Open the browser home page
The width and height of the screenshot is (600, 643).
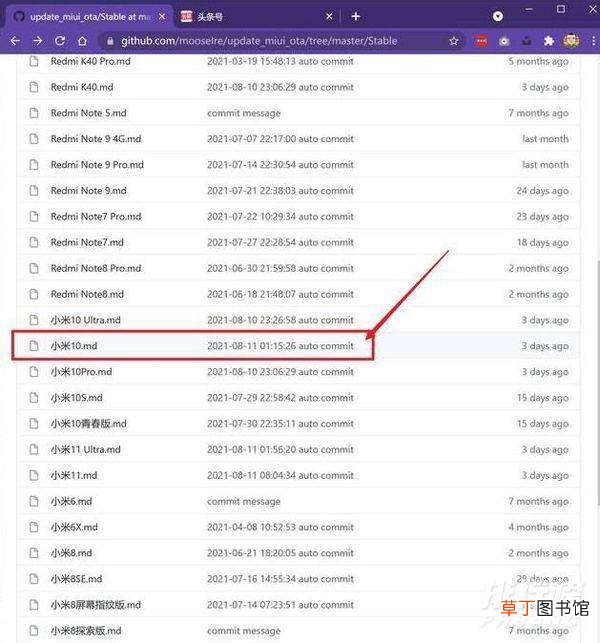pos(82,41)
